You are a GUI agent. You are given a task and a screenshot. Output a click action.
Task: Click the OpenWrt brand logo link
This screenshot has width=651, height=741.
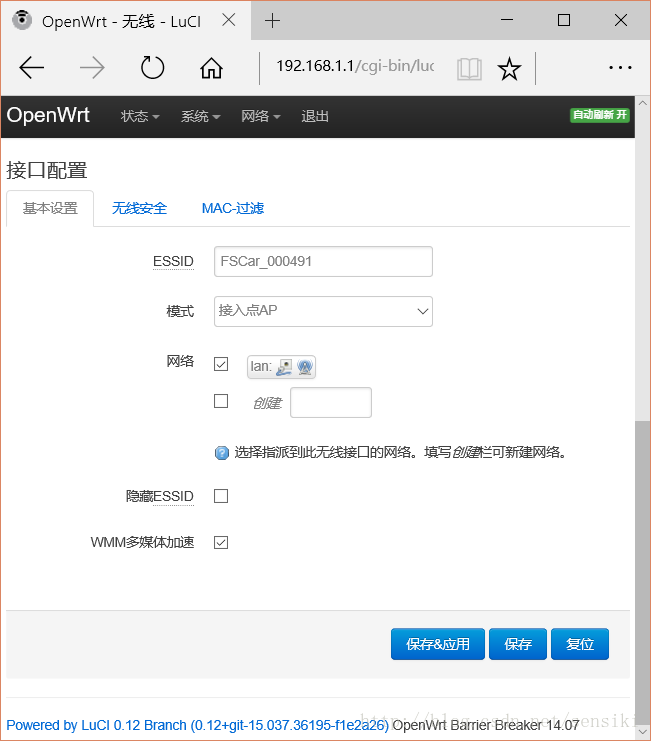click(x=48, y=115)
